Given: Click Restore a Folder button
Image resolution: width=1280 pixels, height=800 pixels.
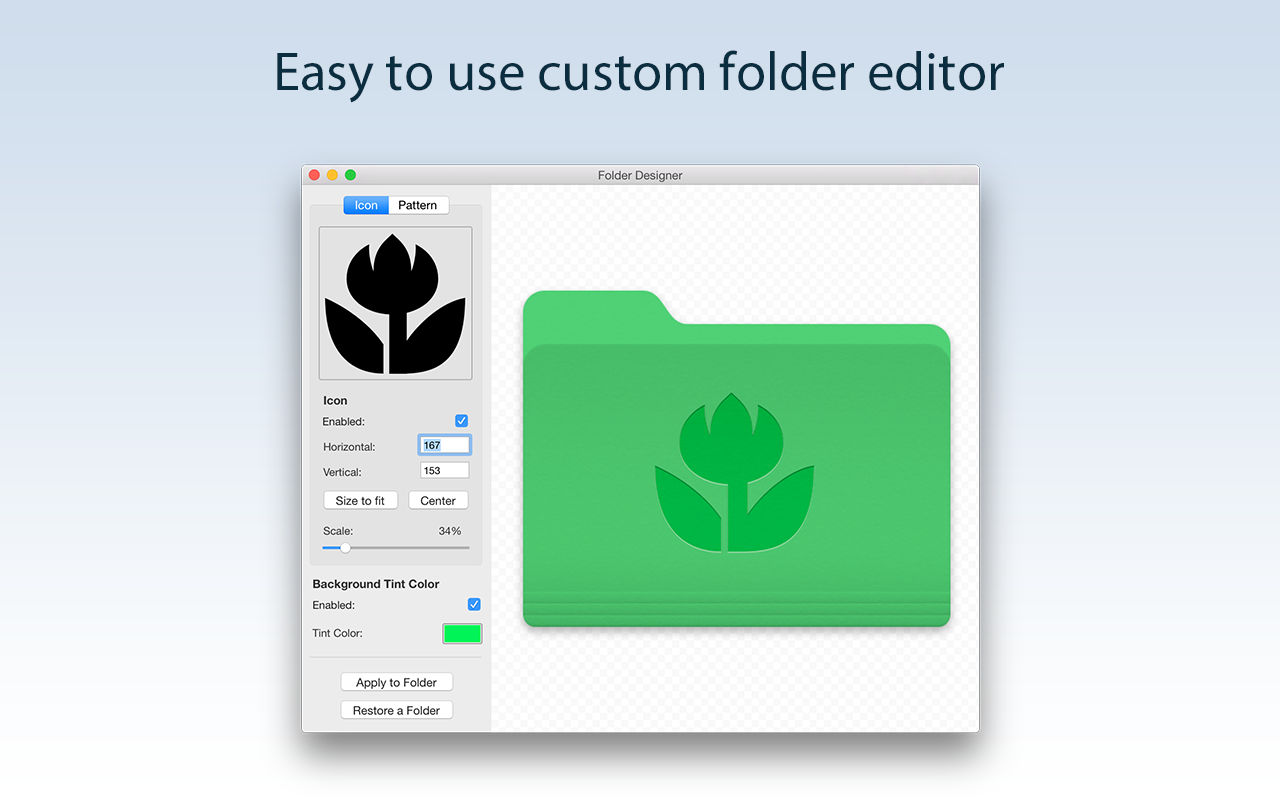Looking at the screenshot, I should pos(396,710).
